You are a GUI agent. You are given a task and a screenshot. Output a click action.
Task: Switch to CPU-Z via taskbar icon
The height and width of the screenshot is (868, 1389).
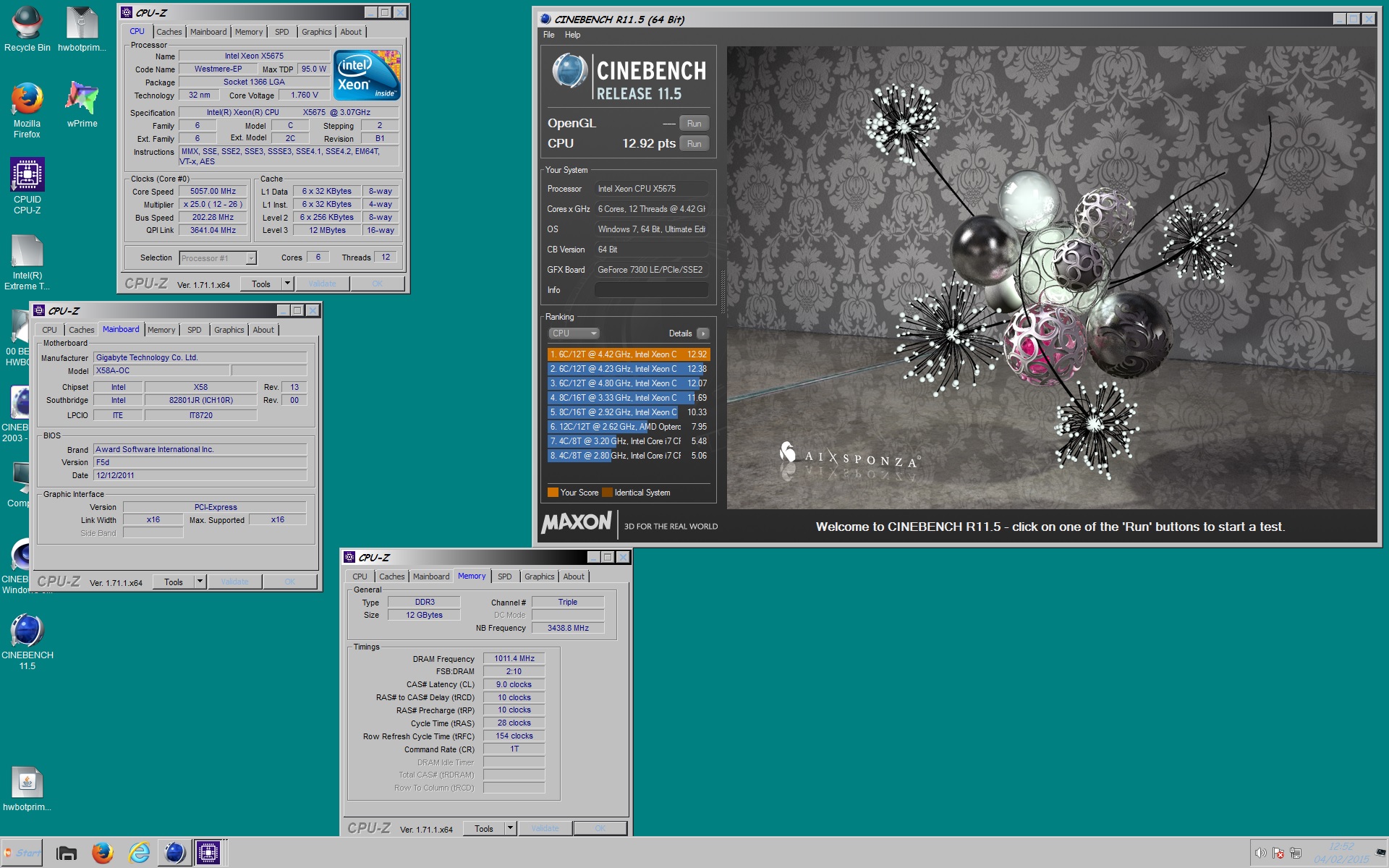[208, 854]
